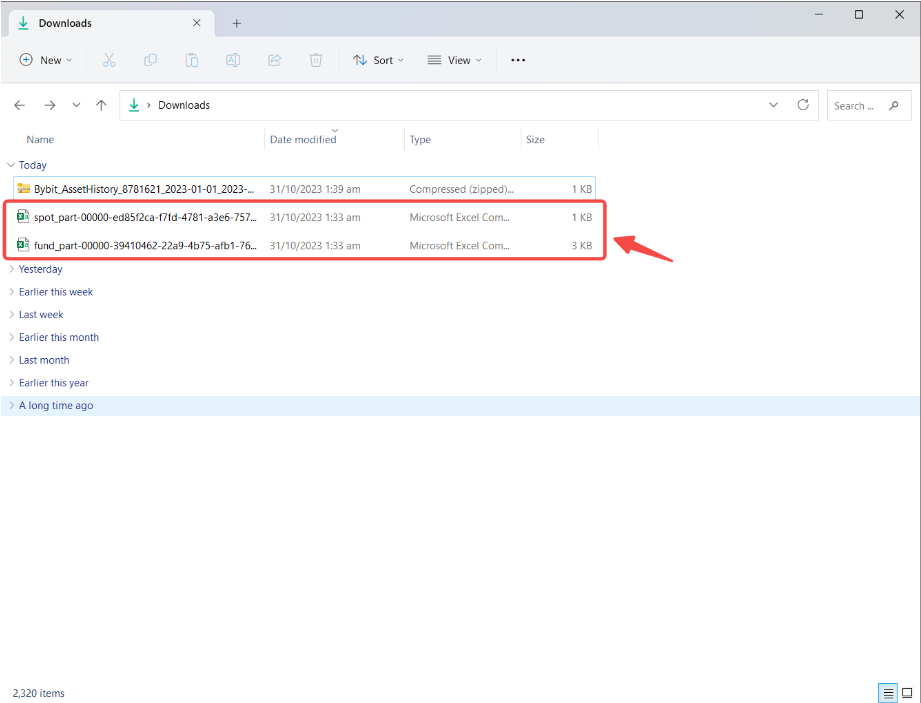This screenshot has height=703, width=921.
Task: Switch to large thumbnails view
Action: tap(905, 693)
